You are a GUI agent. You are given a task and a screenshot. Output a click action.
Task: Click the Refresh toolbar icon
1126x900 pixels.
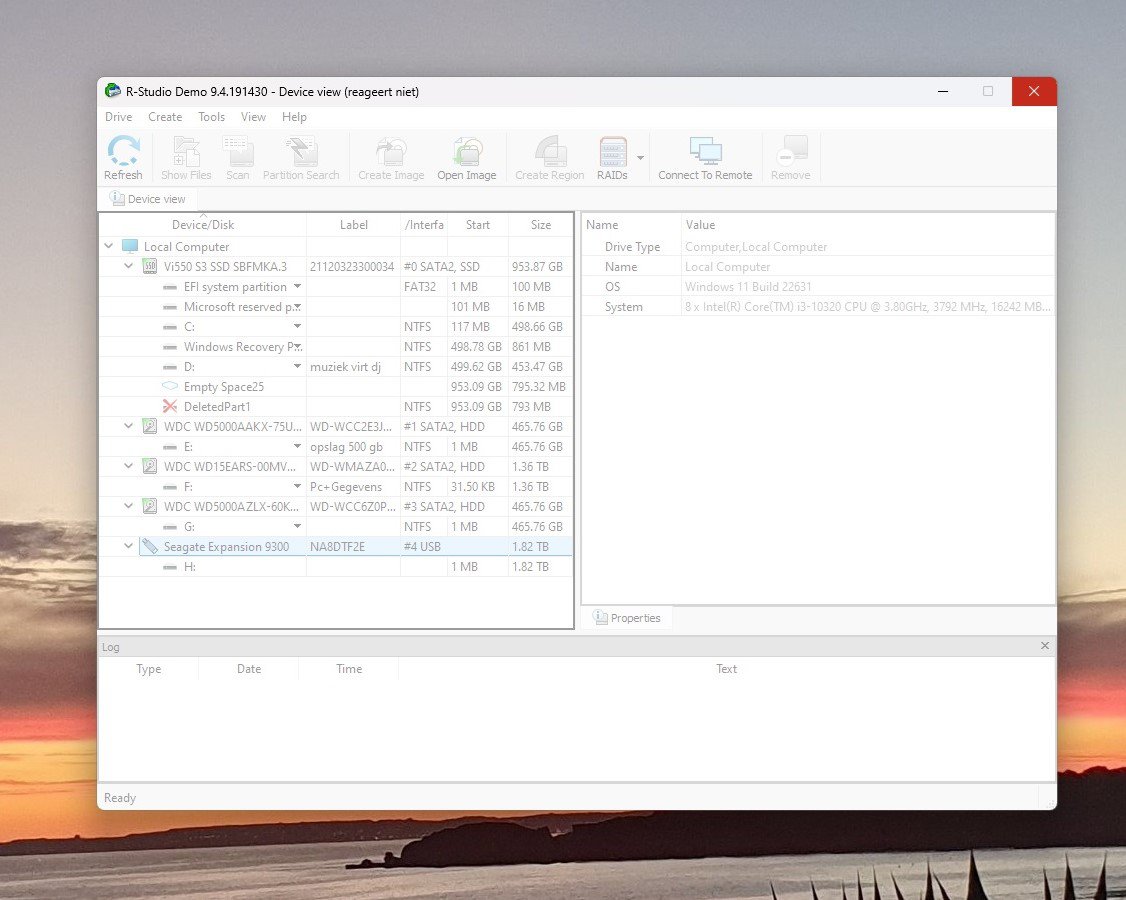click(123, 153)
